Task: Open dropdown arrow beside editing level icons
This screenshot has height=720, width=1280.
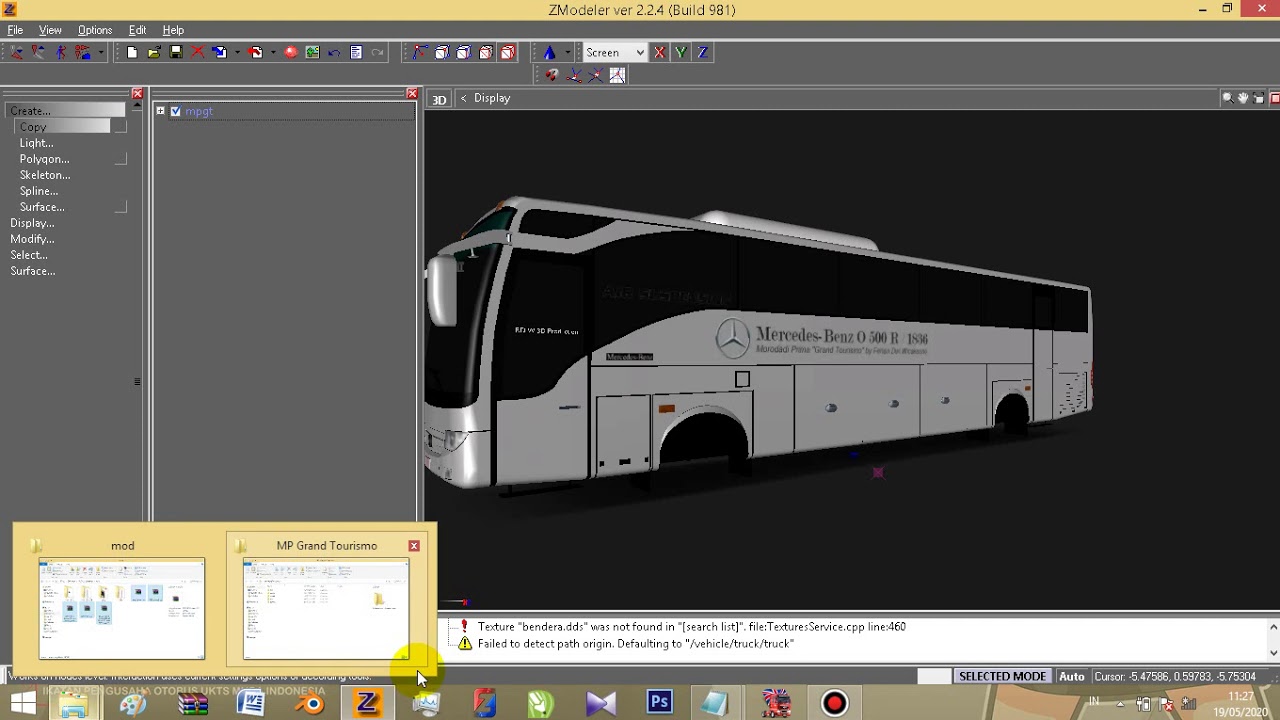Action: click(x=101, y=52)
